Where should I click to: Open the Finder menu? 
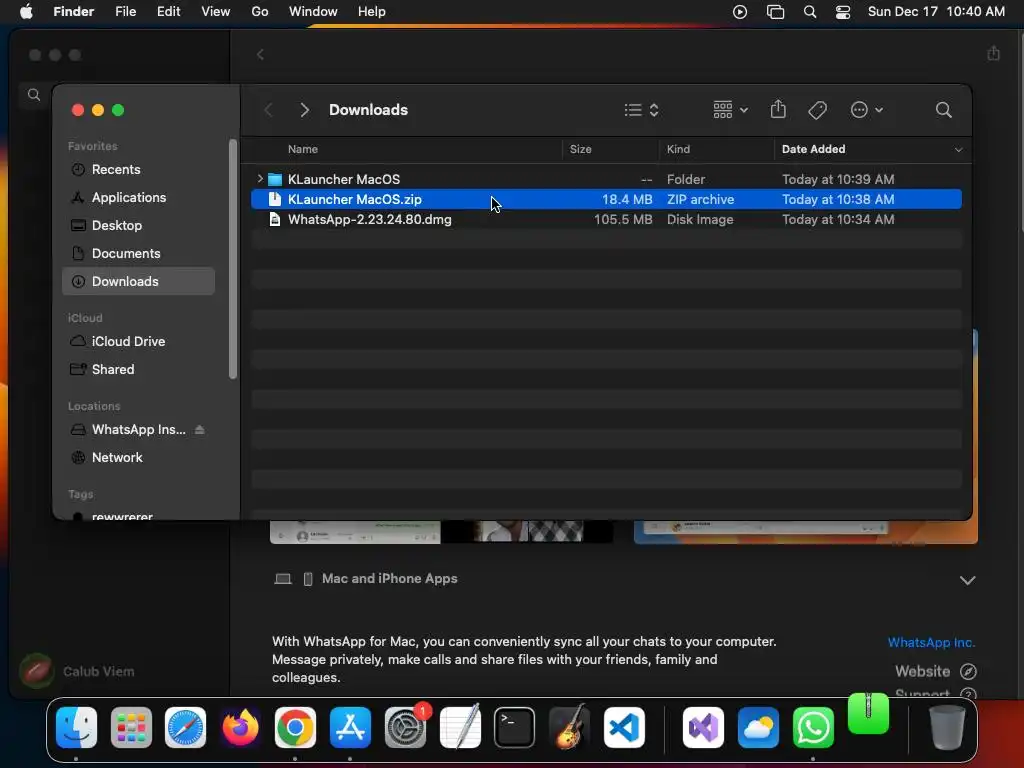tap(74, 12)
